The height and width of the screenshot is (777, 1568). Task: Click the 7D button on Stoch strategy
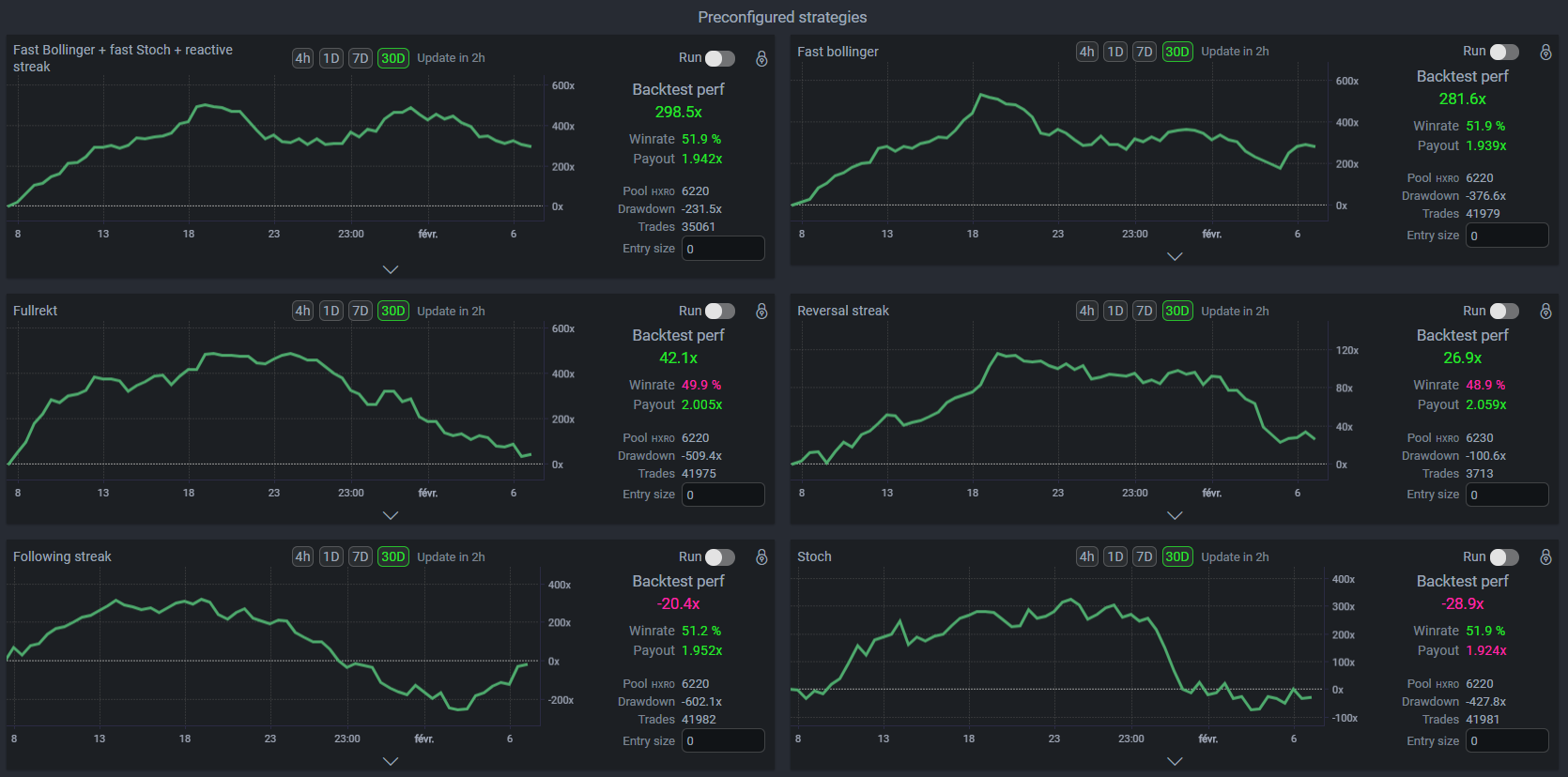tap(1145, 556)
